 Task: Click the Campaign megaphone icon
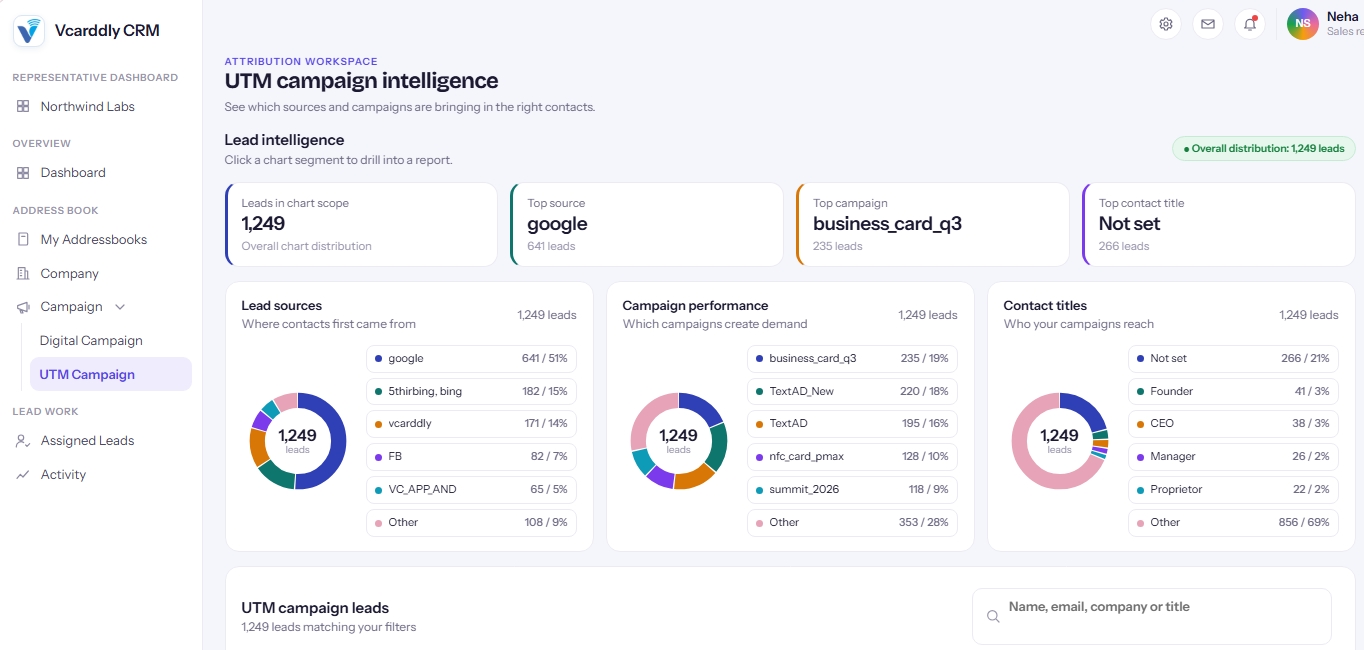[x=23, y=307]
